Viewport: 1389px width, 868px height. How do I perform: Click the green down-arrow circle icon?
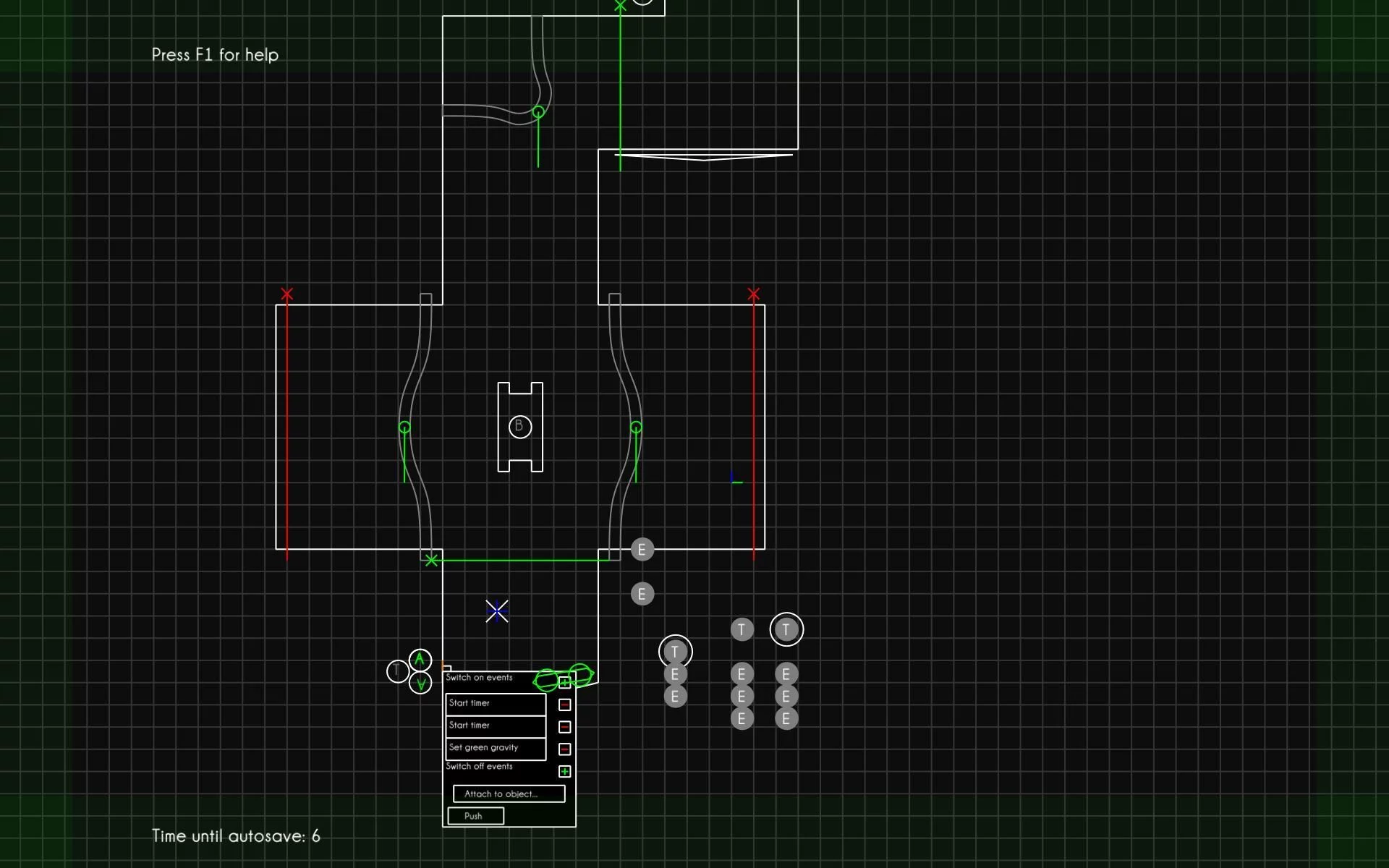420,683
